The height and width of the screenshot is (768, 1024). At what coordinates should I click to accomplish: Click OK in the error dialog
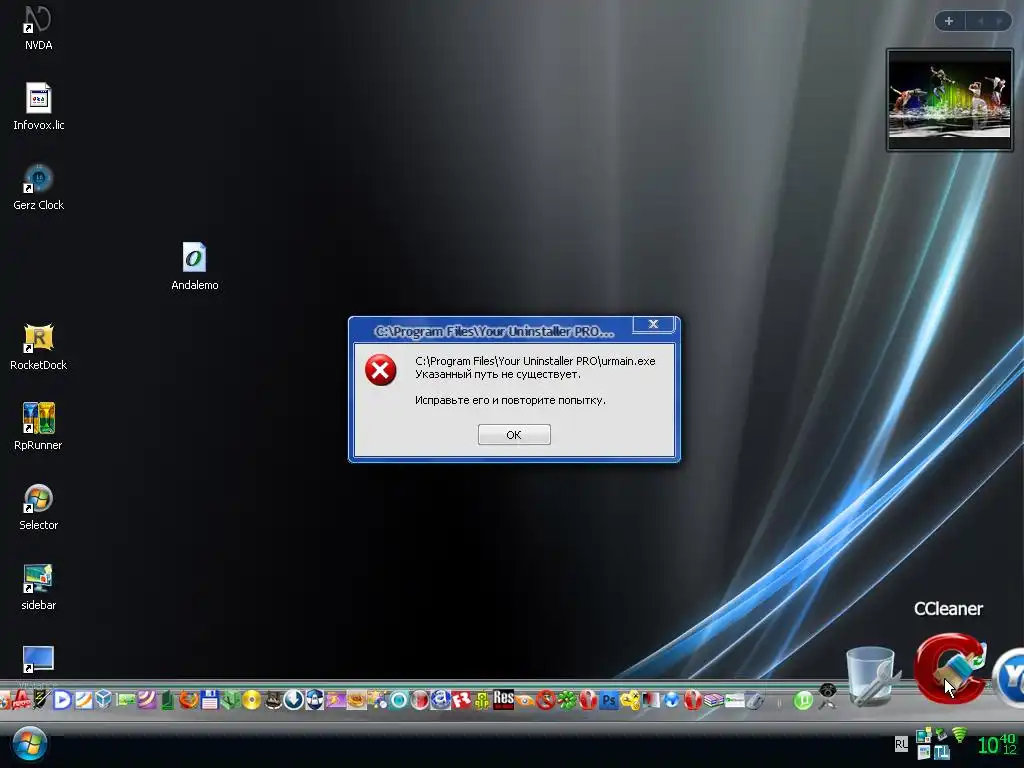[x=514, y=434]
